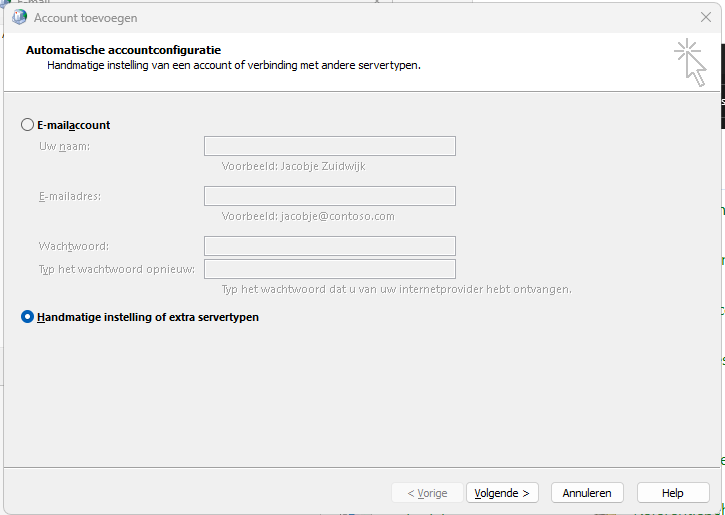725x515 pixels.
Task: Click the Automatische accountconfiguratie heading
Action: [123, 49]
